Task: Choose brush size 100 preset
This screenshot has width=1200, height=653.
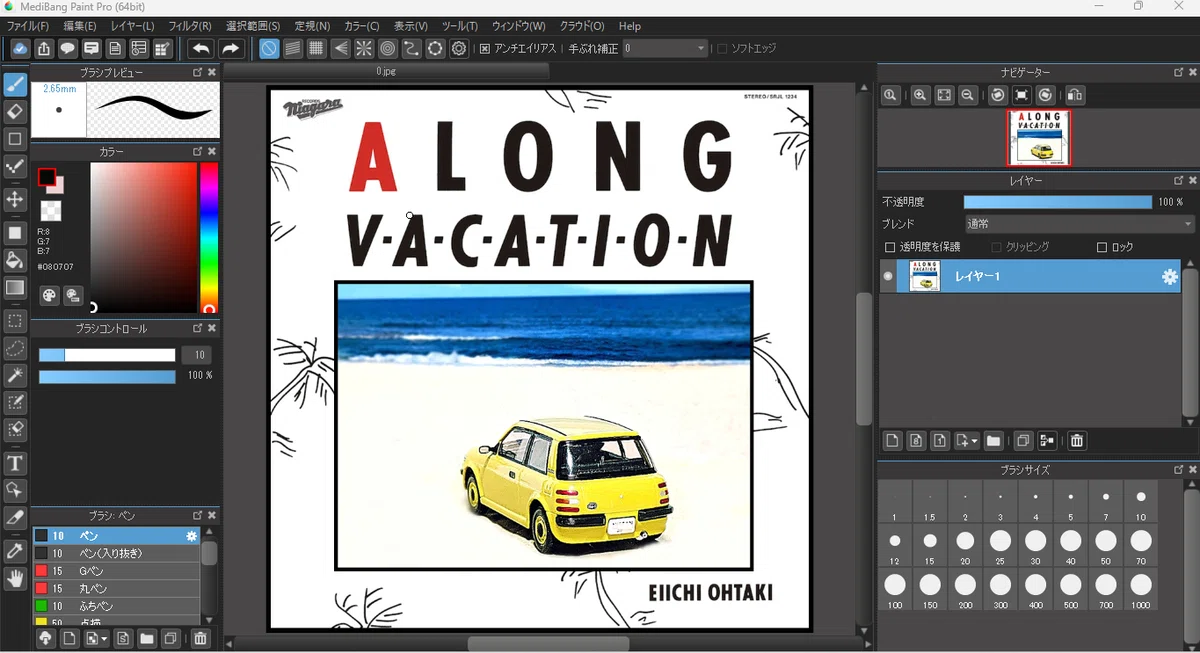Action: click(894, 590)
